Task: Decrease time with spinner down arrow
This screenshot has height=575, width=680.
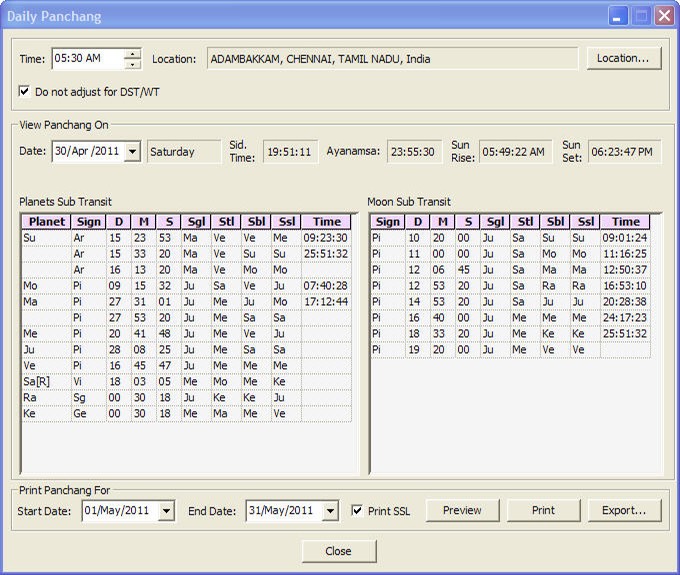Action: [x=132, y=64]
